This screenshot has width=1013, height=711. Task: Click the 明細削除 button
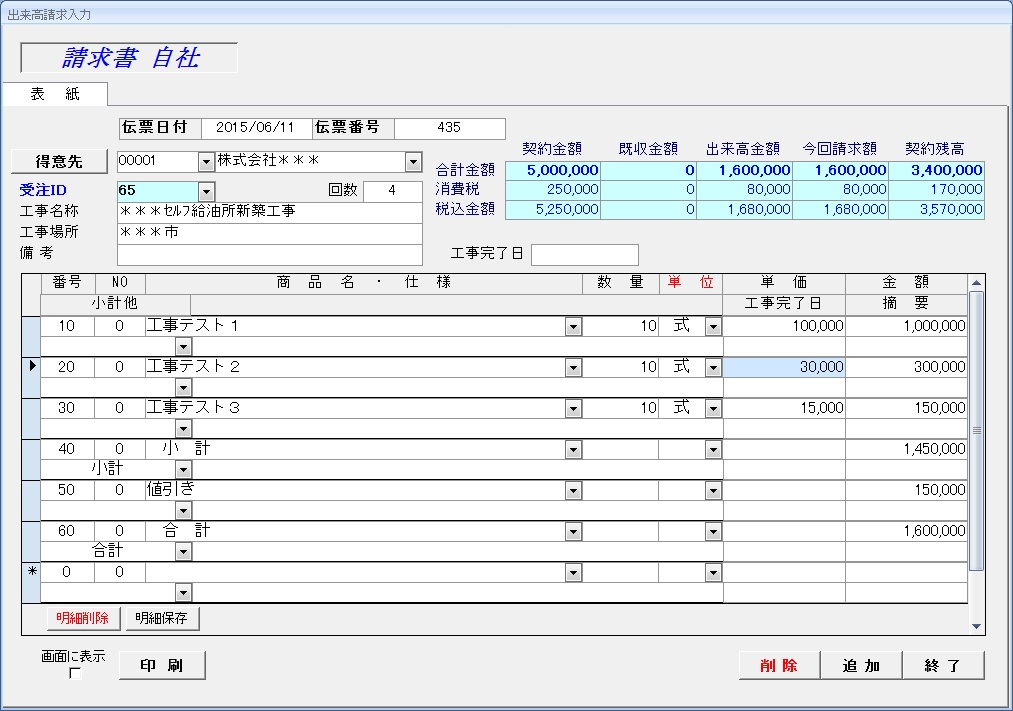(82, 619)
